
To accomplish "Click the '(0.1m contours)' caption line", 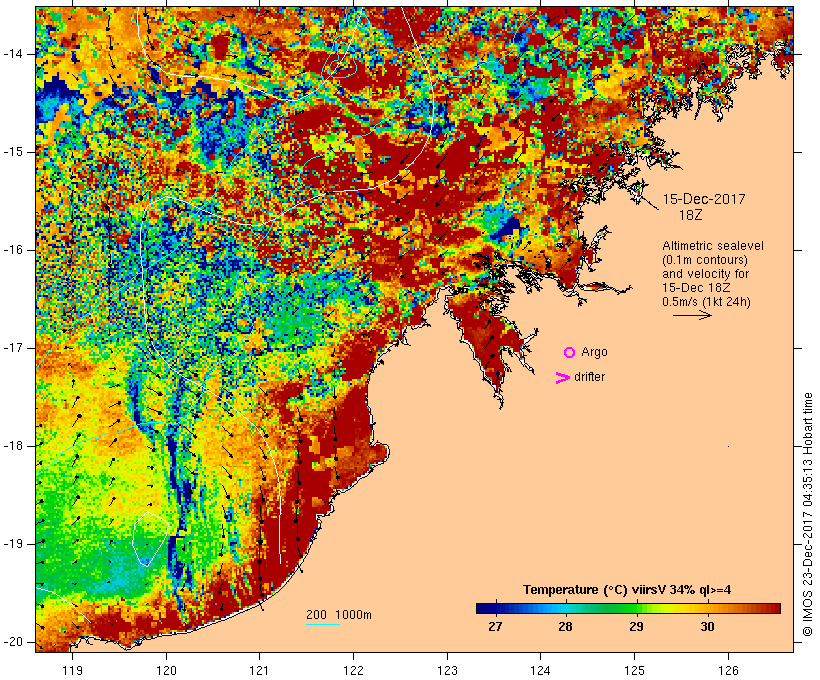I will 705,260.
